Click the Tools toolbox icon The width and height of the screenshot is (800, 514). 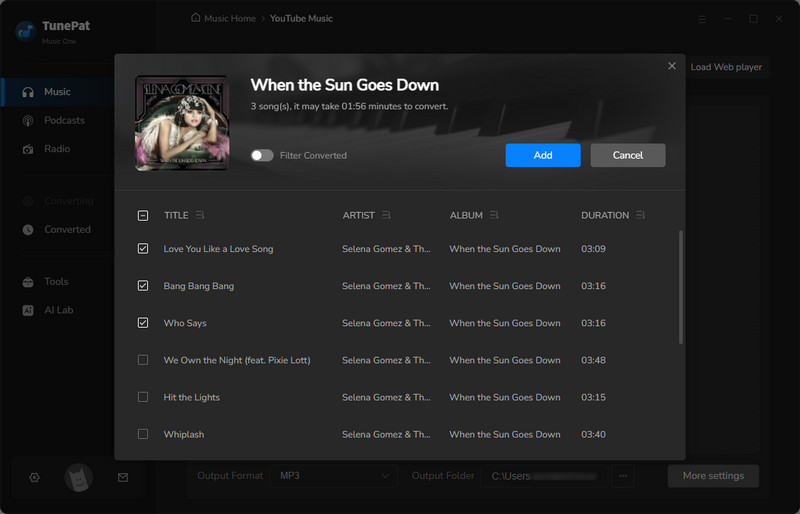[28, 282]
